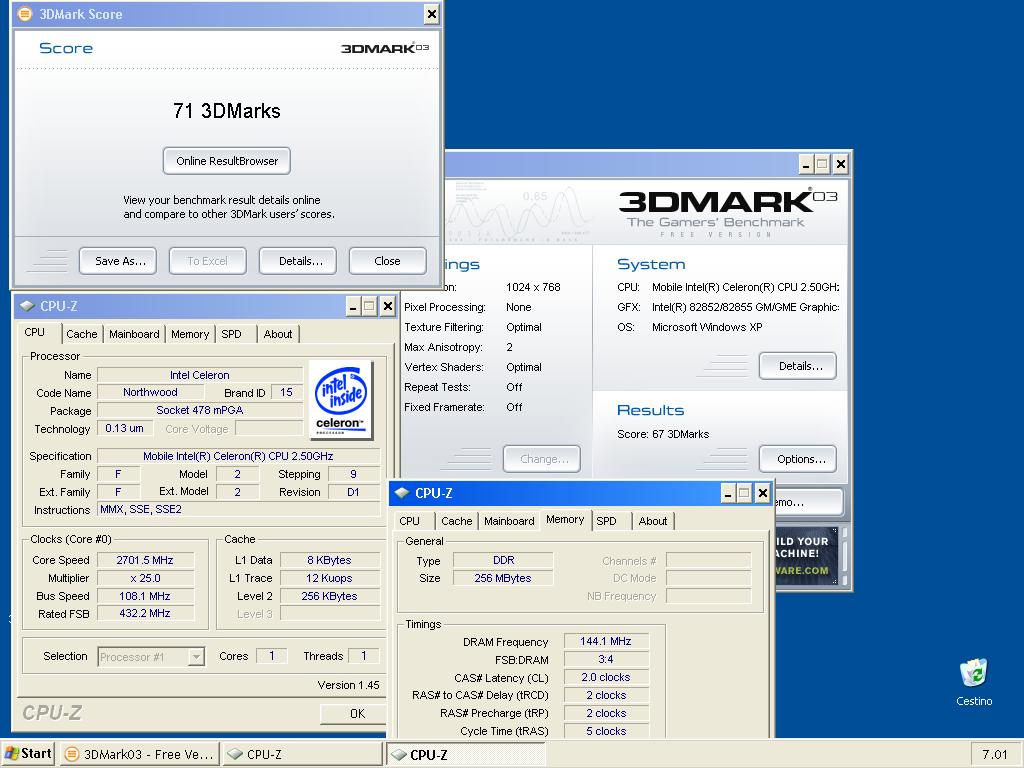
Task: Click the back CPU-Z window title icon
Action: [x=27, y=306]
